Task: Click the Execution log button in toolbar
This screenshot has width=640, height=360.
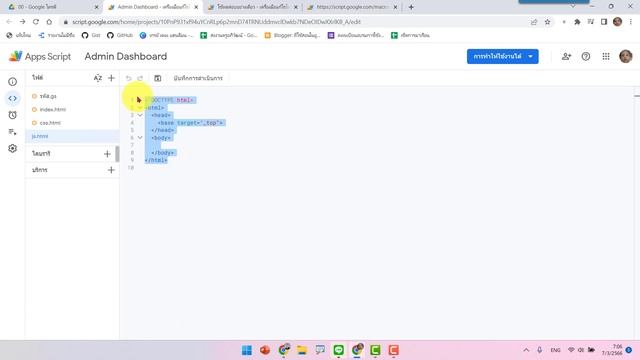Action: point(198,78)
